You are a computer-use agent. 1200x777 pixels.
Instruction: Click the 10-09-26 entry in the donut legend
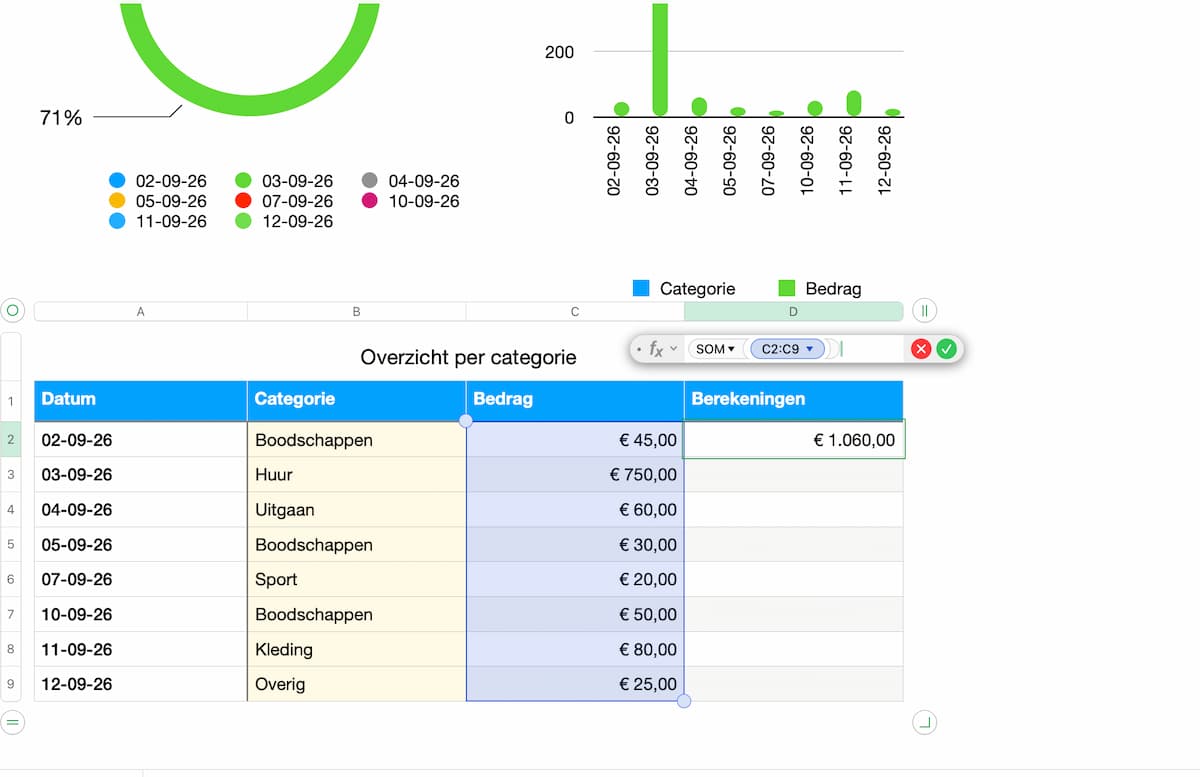410,201
